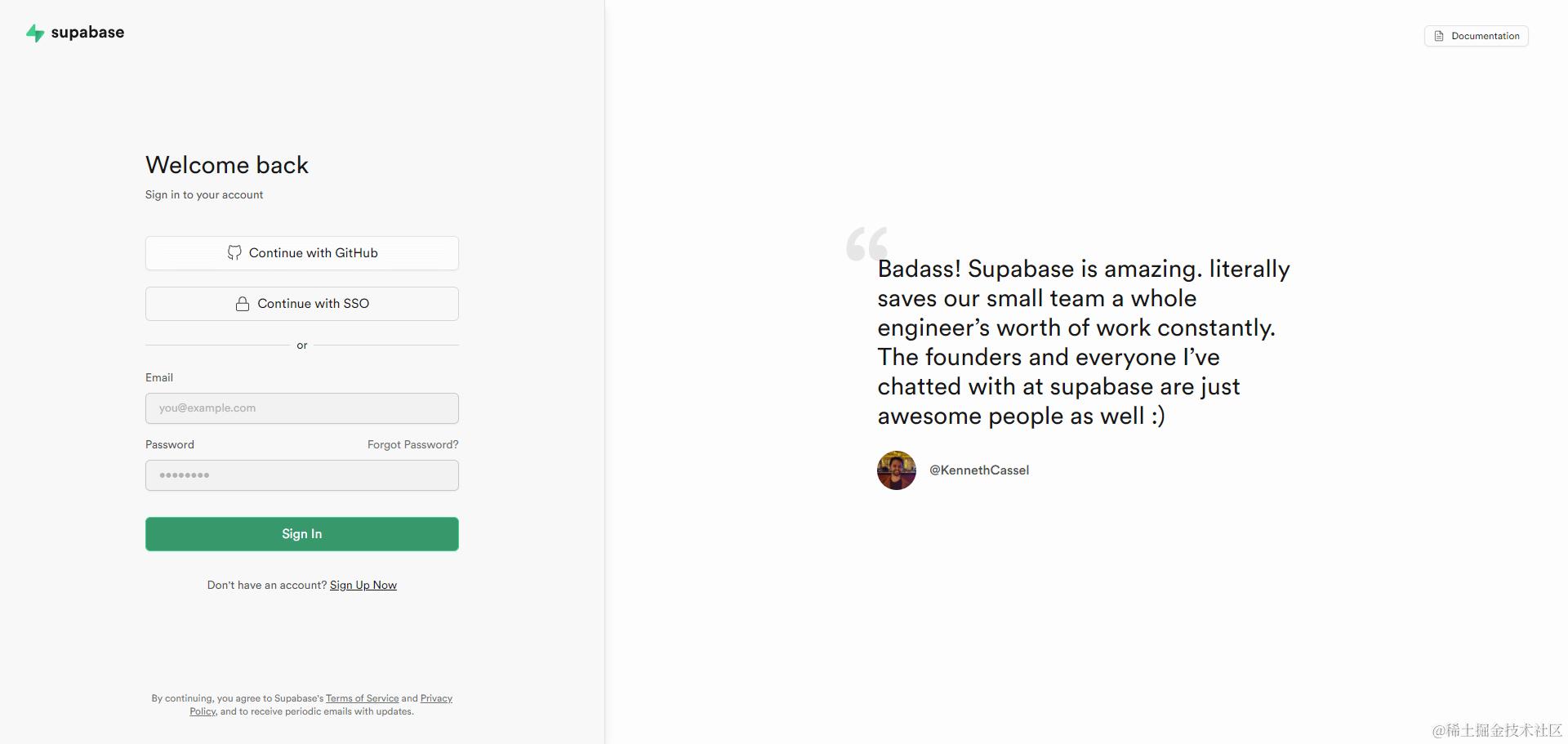This screenshot has width=1568, height=744.
Task: Open the Forgot Password link
Action: [413, 444]
